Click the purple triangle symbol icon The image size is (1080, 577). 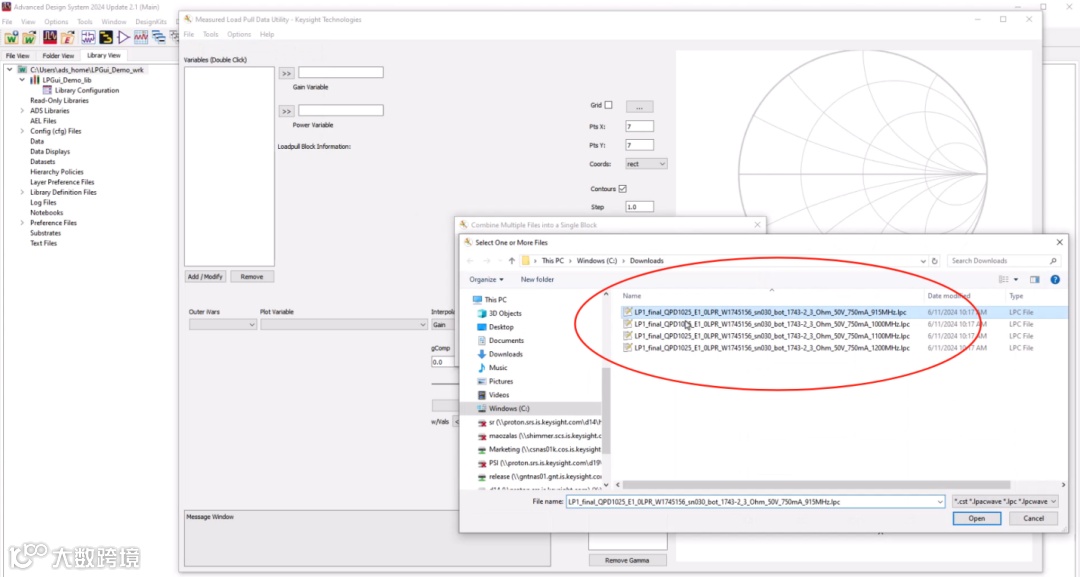tap(123, 36)
